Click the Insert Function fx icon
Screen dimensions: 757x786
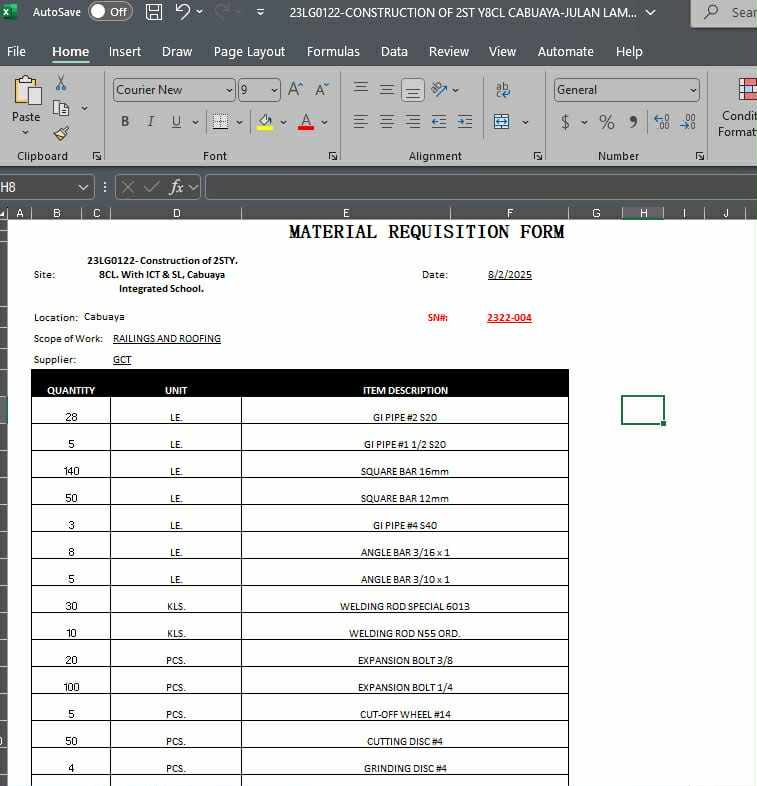[x=176, y=186]
